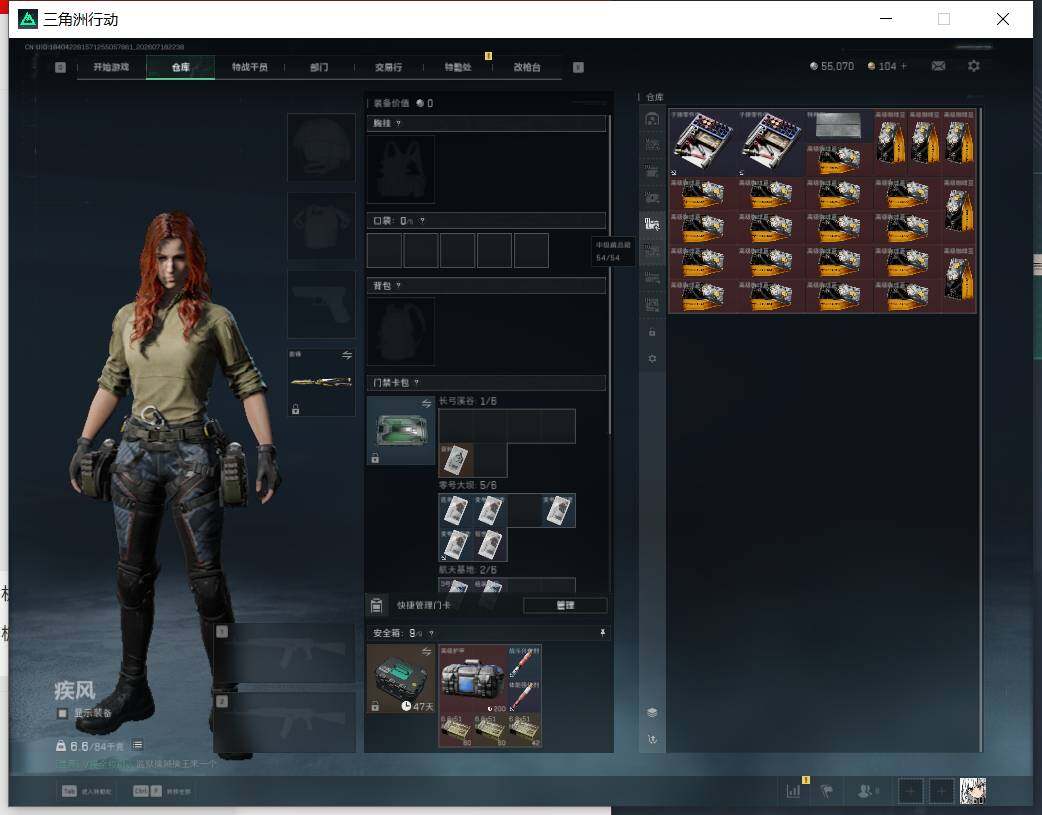Open the 特勤处 tab
The image size is (1042, 815).
458,67
